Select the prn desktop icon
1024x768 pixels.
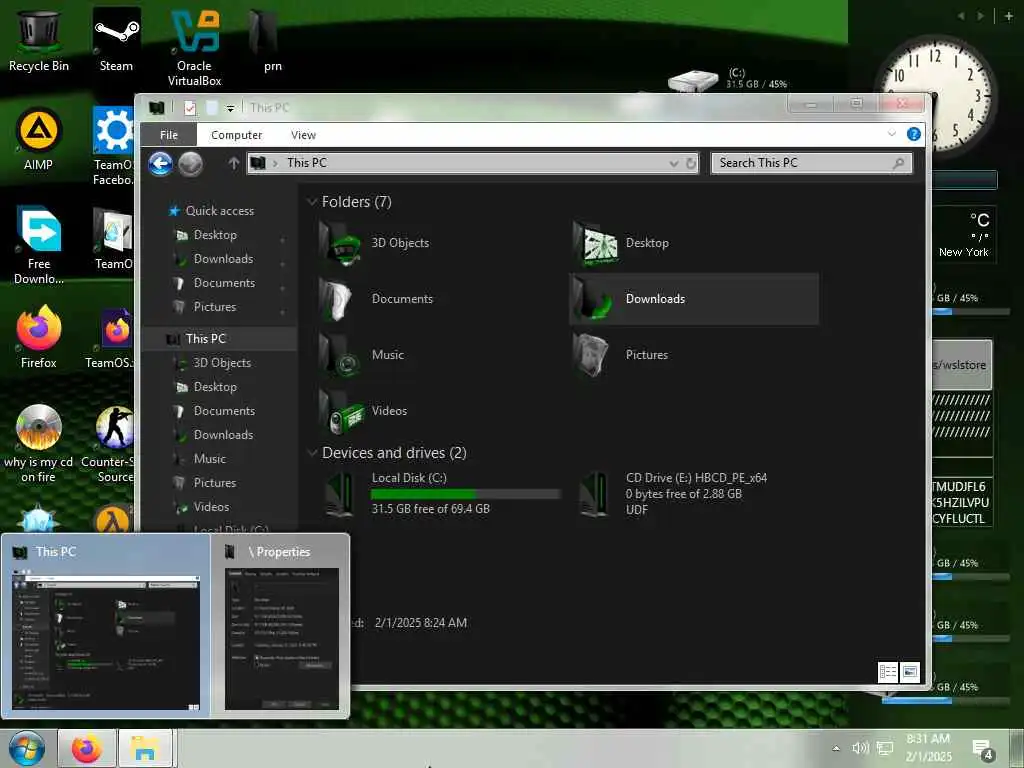264,40
